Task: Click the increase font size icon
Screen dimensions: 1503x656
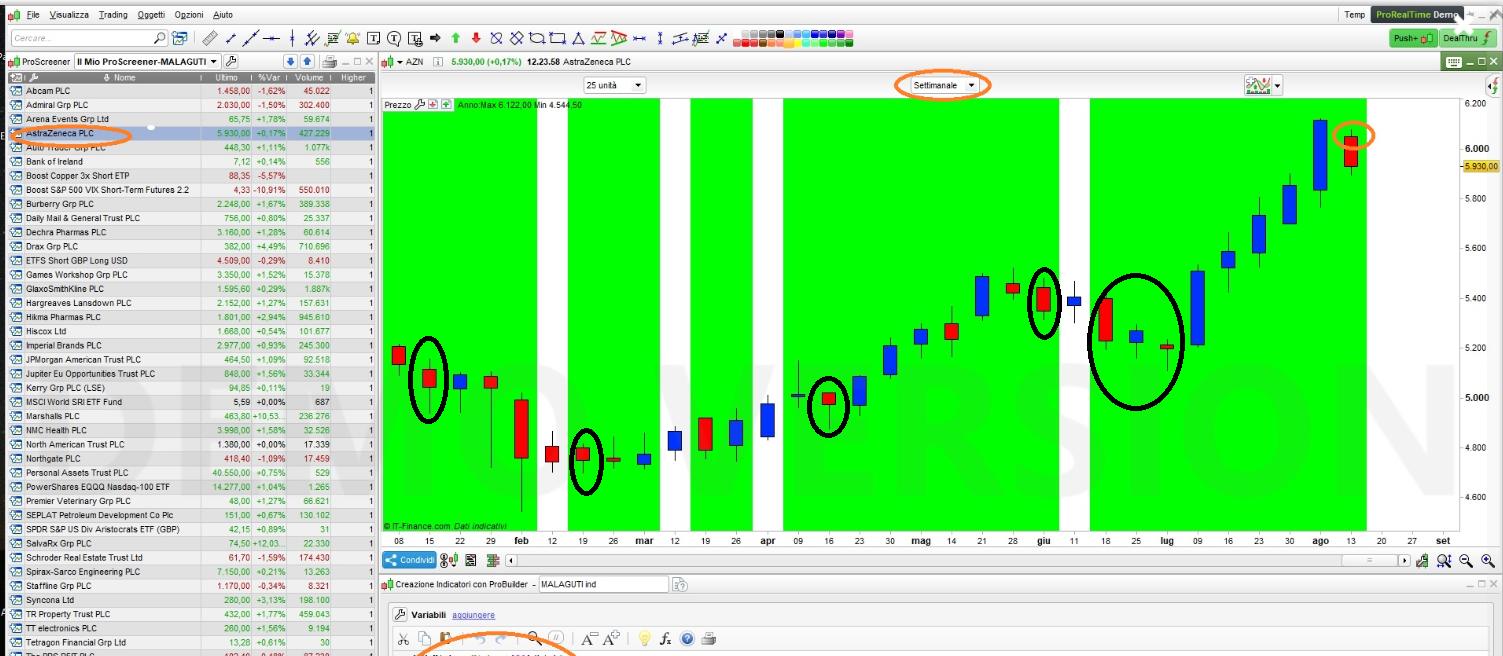Action: tap(611, 637)
